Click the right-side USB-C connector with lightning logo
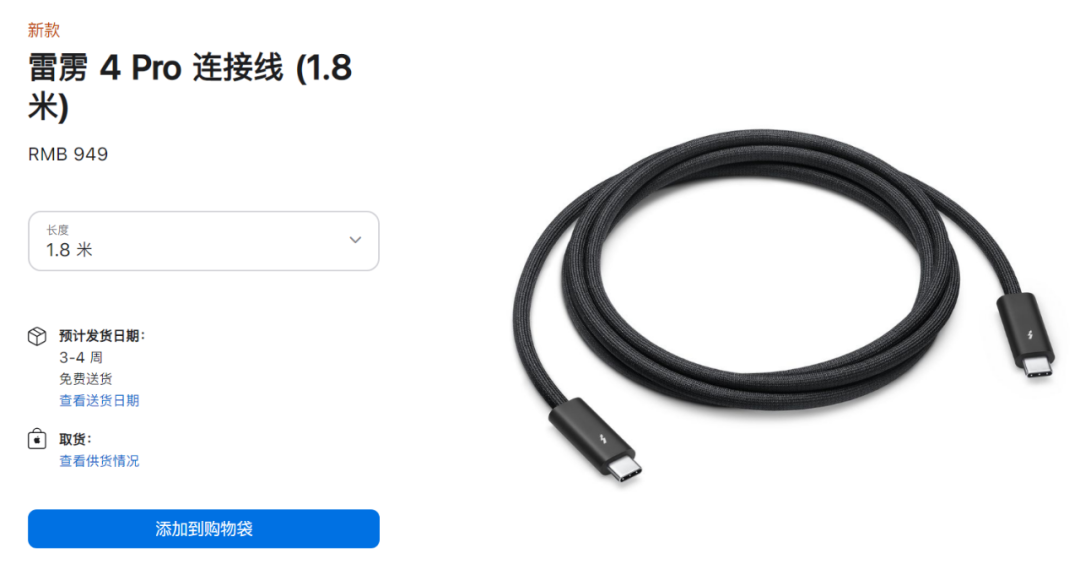 [x=1026, y=335]
